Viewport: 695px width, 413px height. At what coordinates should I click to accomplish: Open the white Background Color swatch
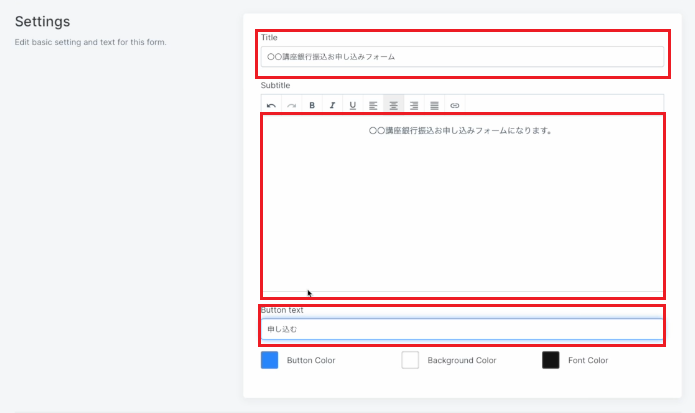(410, 360)
